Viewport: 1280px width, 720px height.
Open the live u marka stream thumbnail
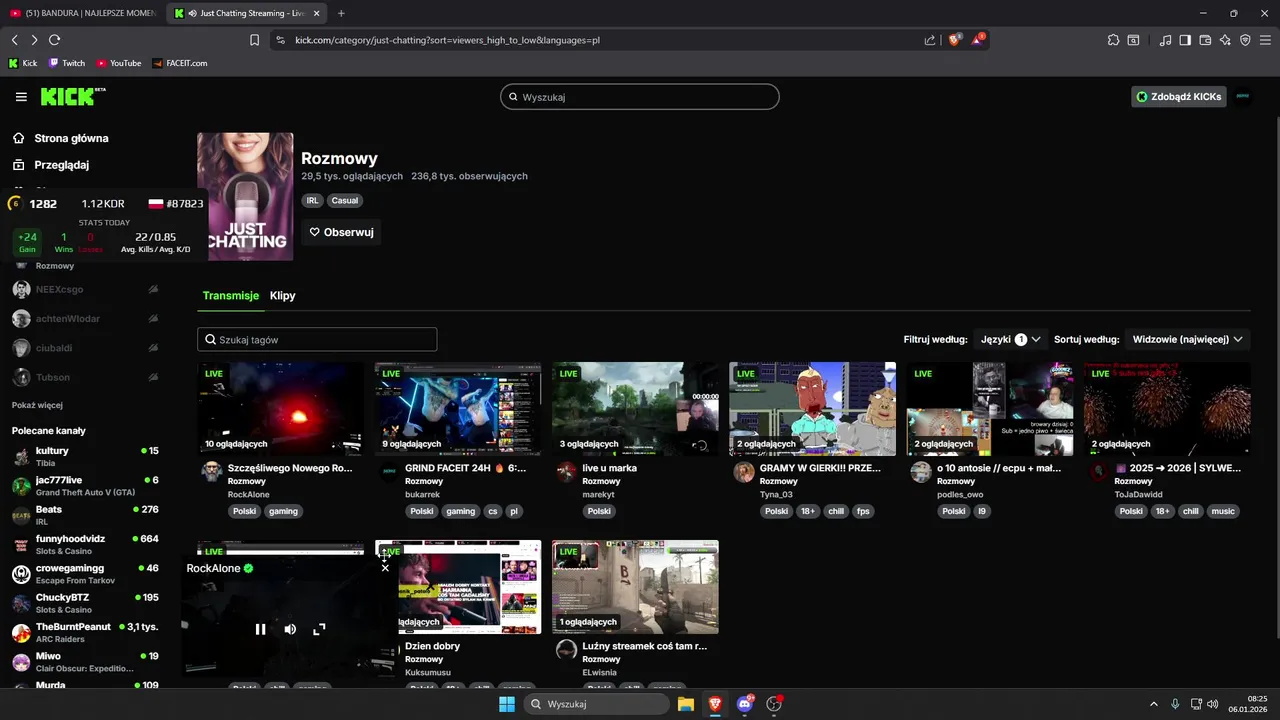635,409
